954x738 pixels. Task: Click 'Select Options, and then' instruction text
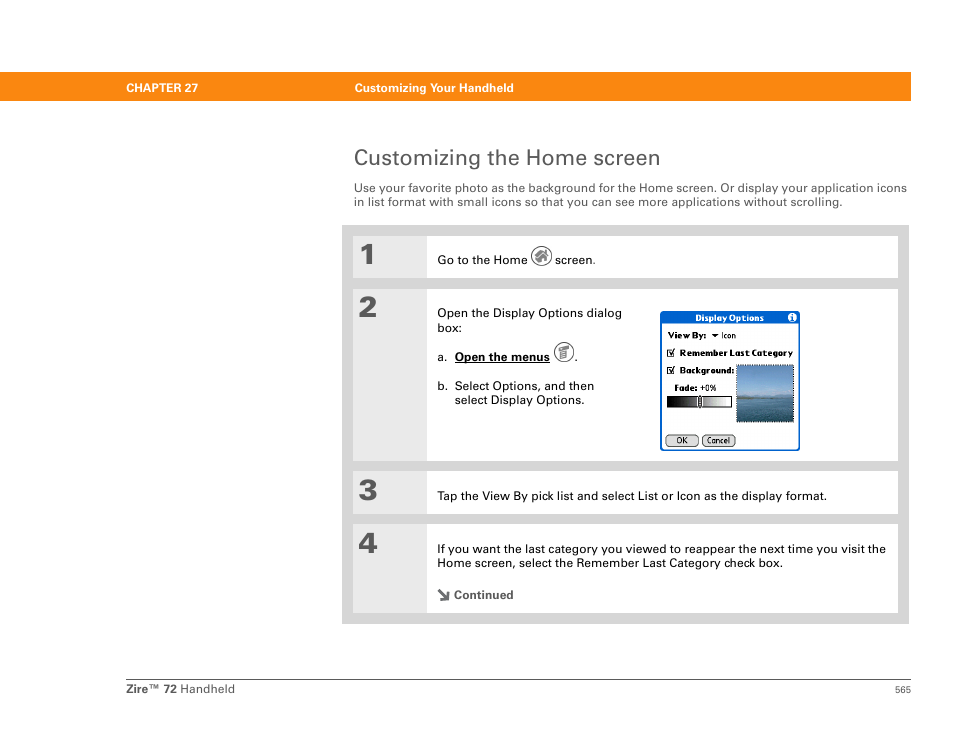pyautogui.click(x=524, y=386)
